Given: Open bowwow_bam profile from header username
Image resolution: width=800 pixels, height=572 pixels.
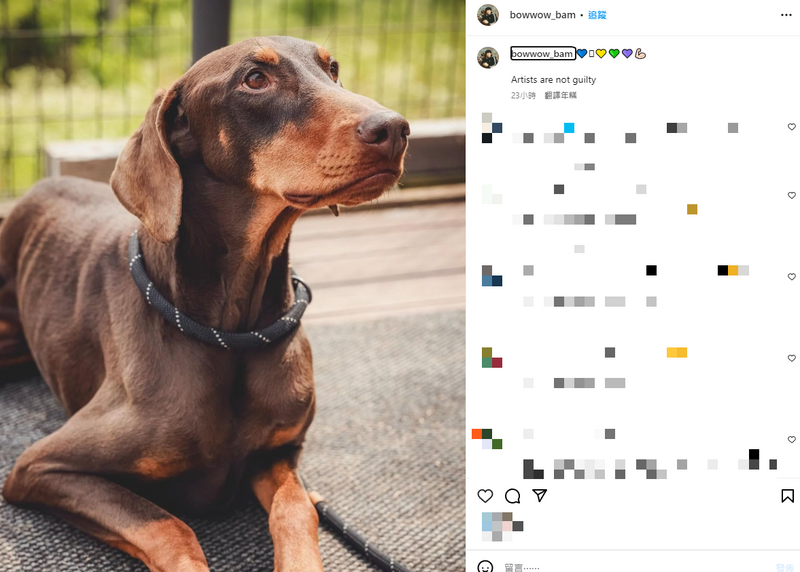Looking at the screenshot, I should pos(542,15).
